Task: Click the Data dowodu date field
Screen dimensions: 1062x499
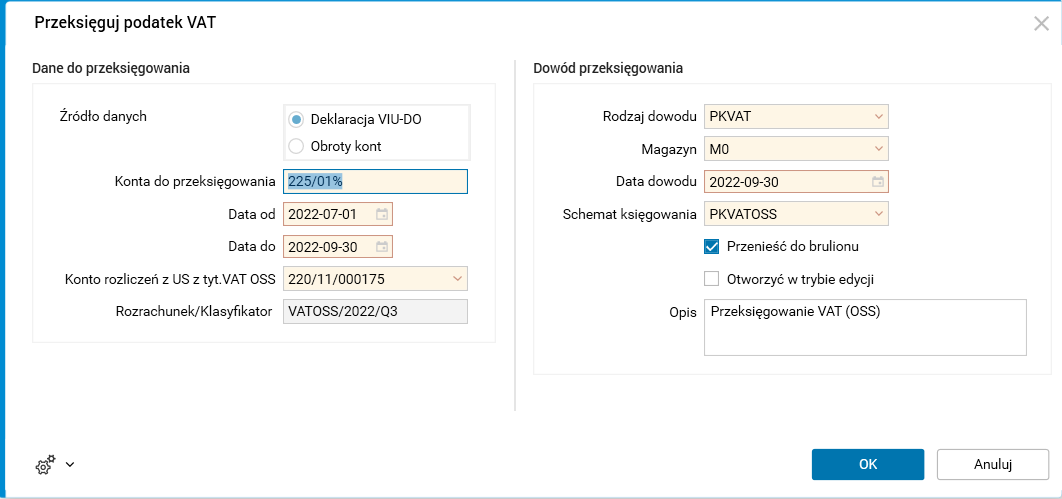Action: [786, 182]
